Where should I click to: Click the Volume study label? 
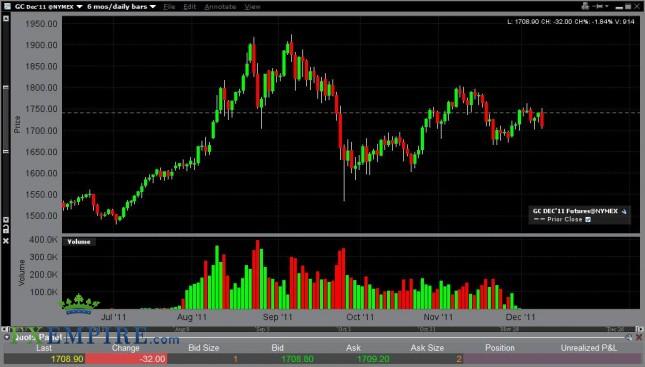pos(79,242)
